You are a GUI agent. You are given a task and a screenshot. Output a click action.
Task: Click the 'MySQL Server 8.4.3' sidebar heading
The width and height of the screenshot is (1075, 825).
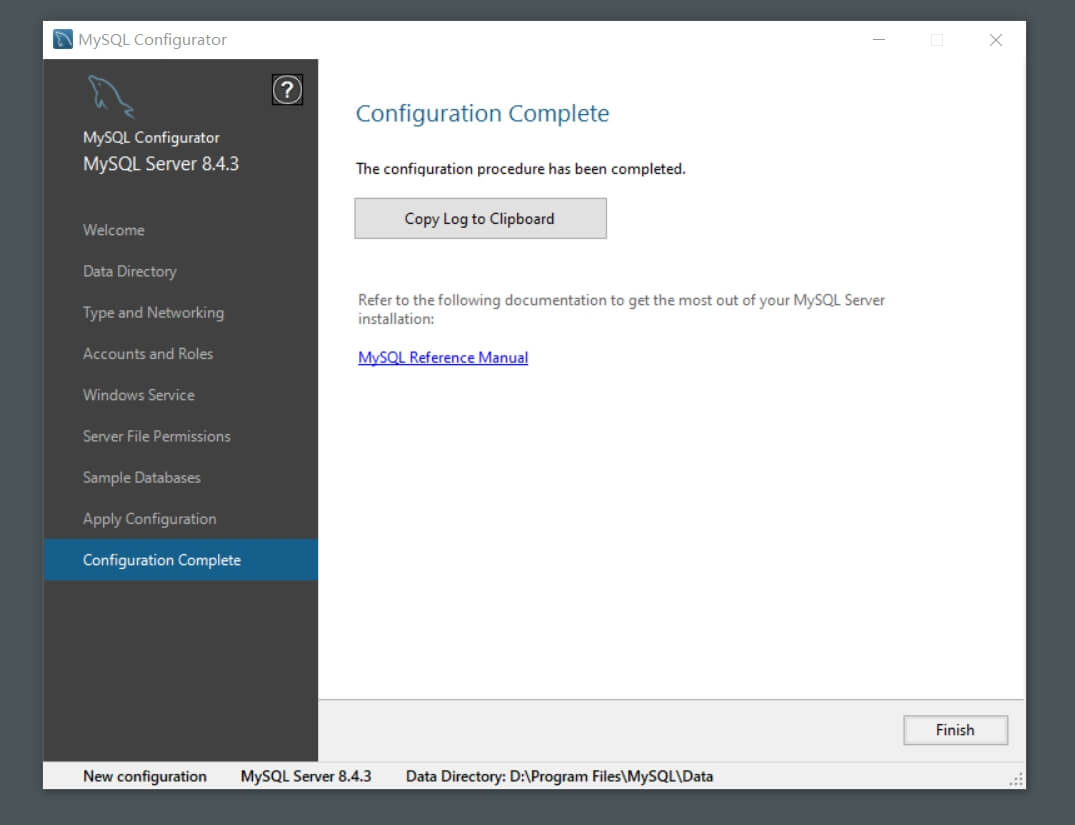click(160, 164)
